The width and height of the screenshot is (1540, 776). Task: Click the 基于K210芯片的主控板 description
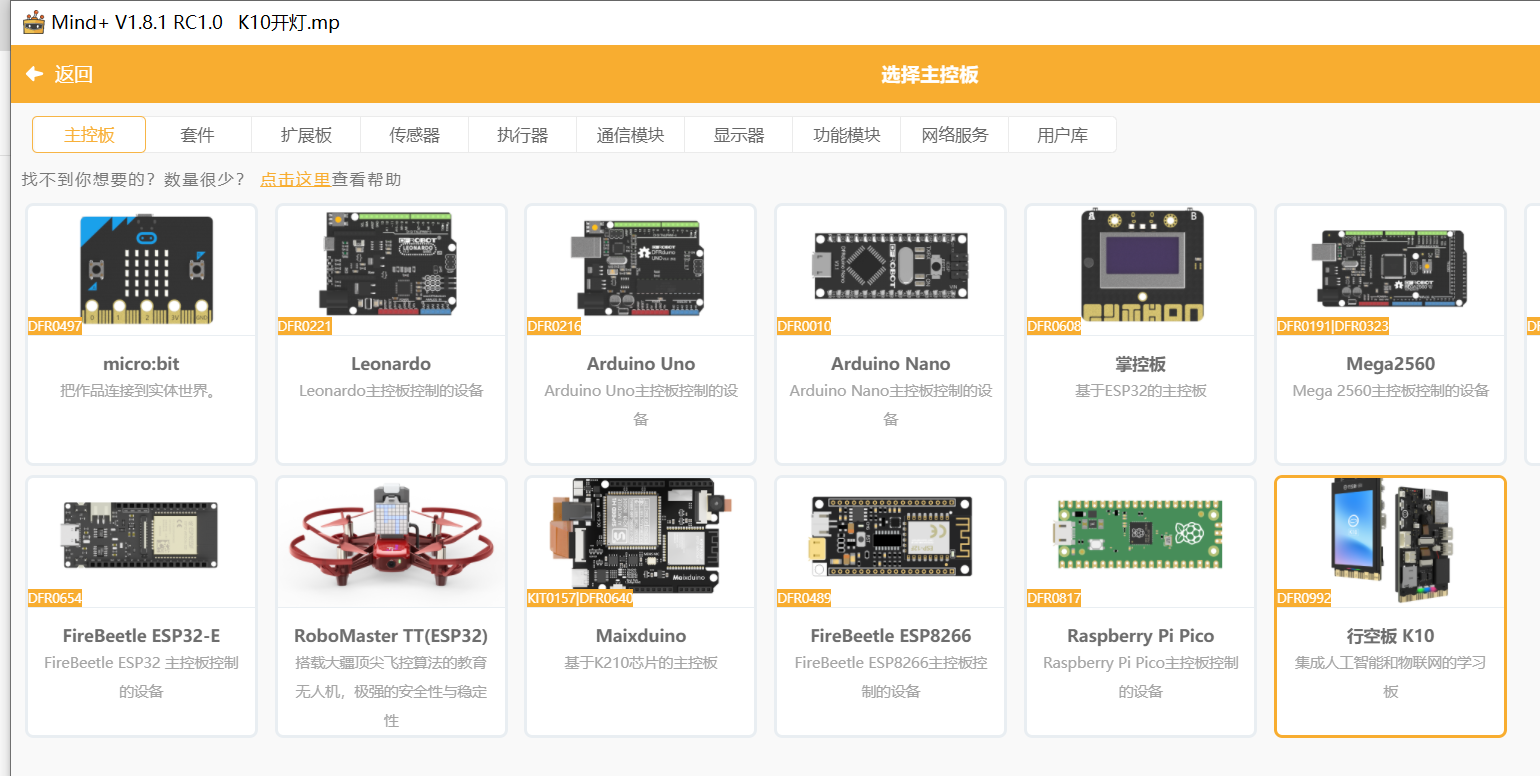coord(641,663)
